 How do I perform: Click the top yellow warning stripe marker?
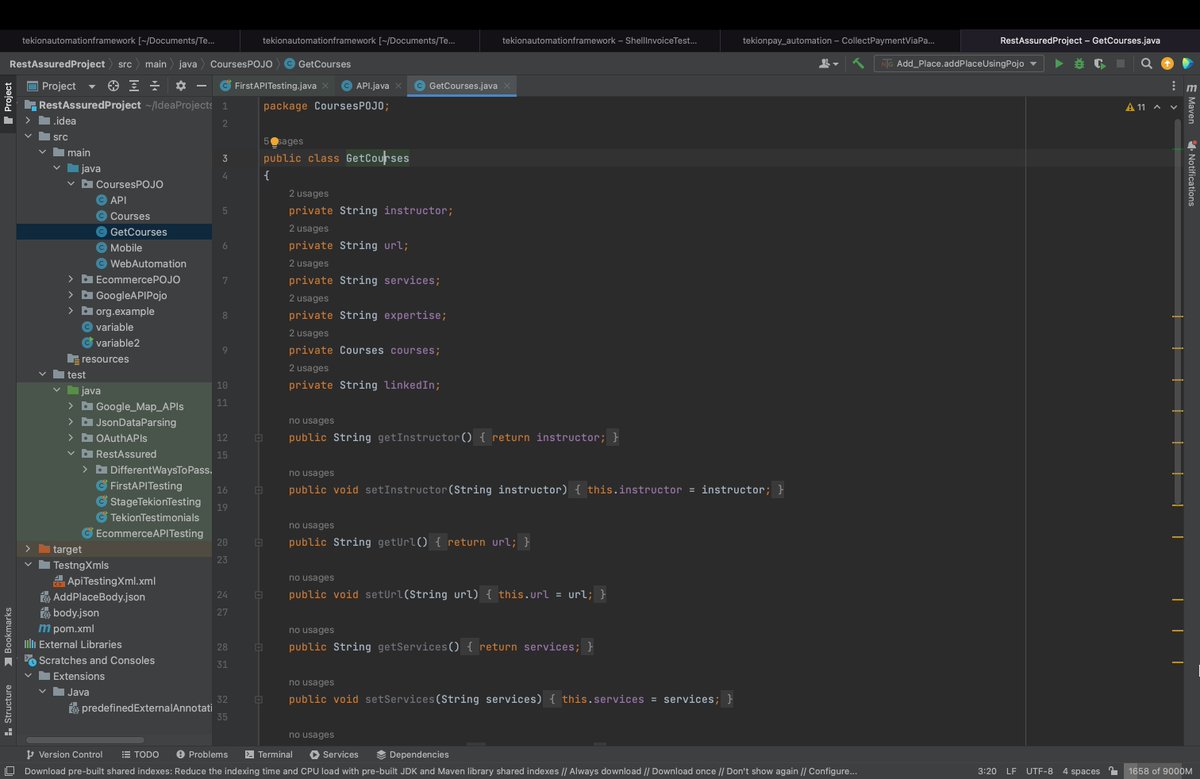1177,316
